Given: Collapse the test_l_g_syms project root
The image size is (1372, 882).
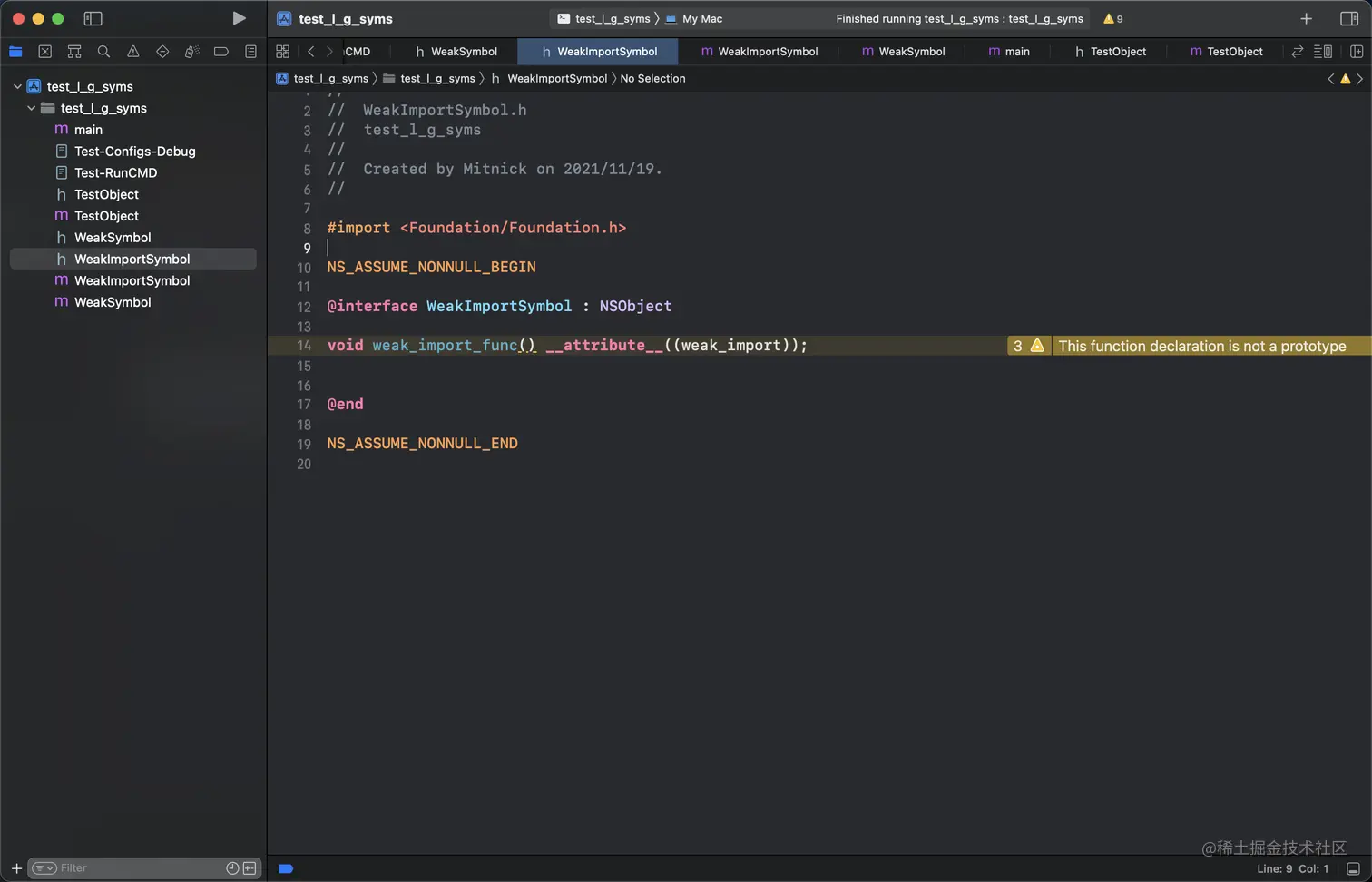Looking at the screenshot, I should pyautogui.click(x=17, y=86).
